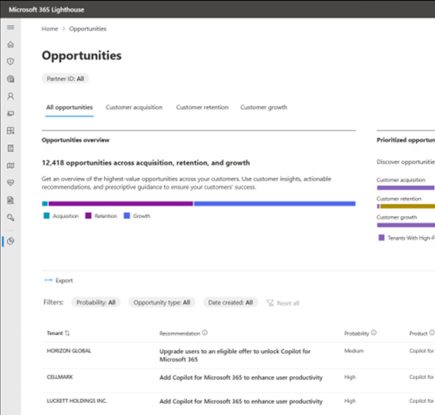
Task: Open the report page sidebar icon
Action: (x=11, y=200)
